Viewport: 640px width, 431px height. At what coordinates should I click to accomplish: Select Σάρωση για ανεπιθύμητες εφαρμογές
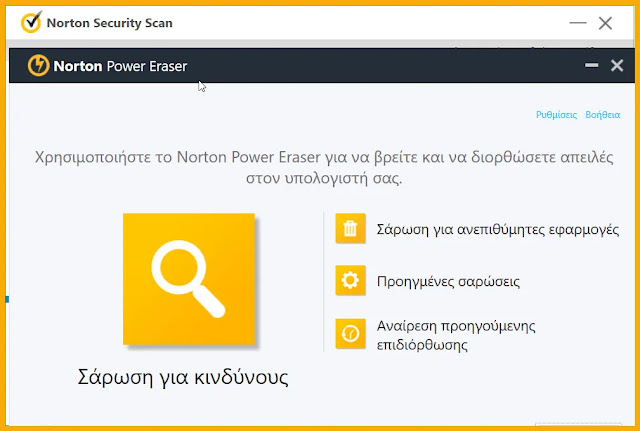click(x=498, y=229)
